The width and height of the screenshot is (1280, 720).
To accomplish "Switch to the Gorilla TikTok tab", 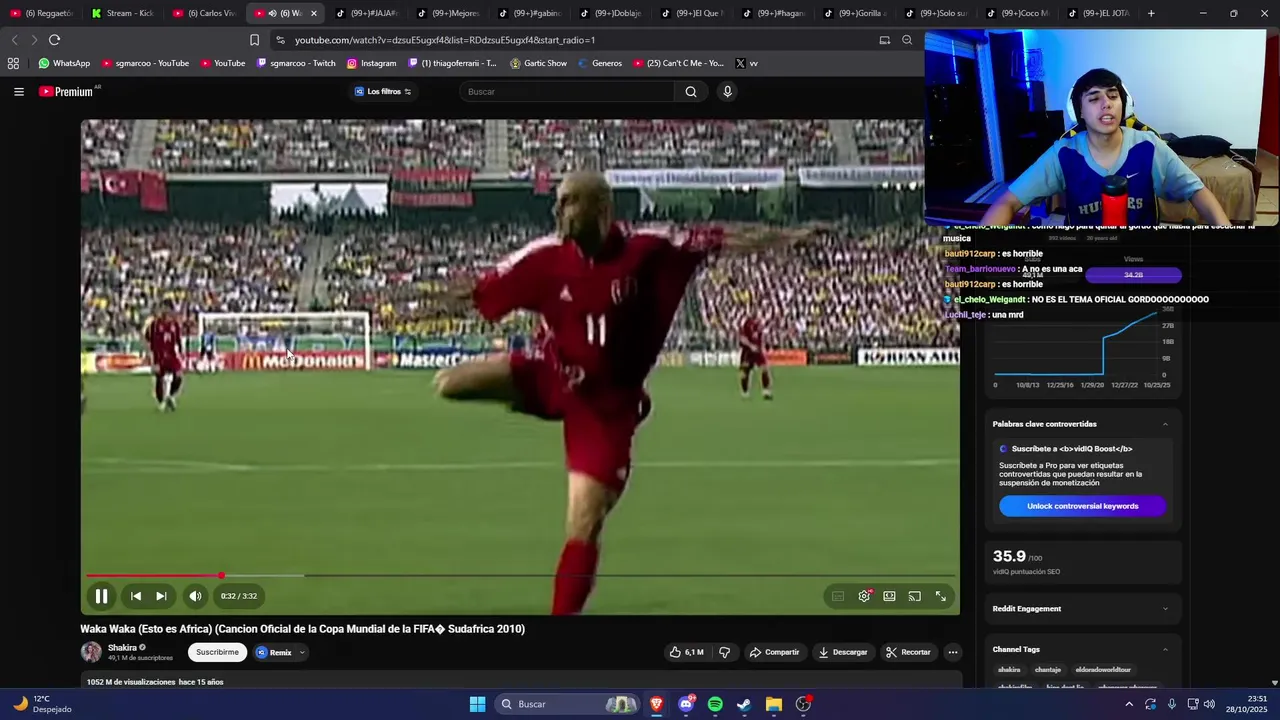I will click(x=856, y=13).
